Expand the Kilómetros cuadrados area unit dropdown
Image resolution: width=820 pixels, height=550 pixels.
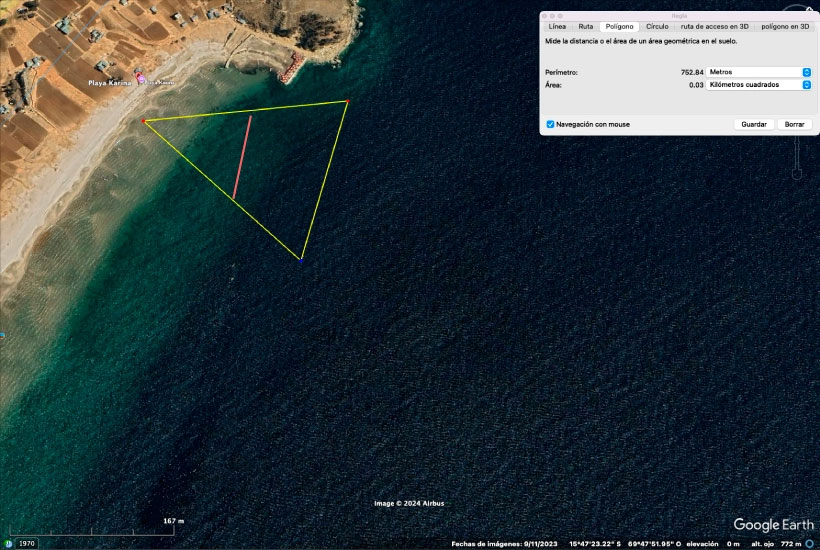pyautogui.click(x=758, y=85)
